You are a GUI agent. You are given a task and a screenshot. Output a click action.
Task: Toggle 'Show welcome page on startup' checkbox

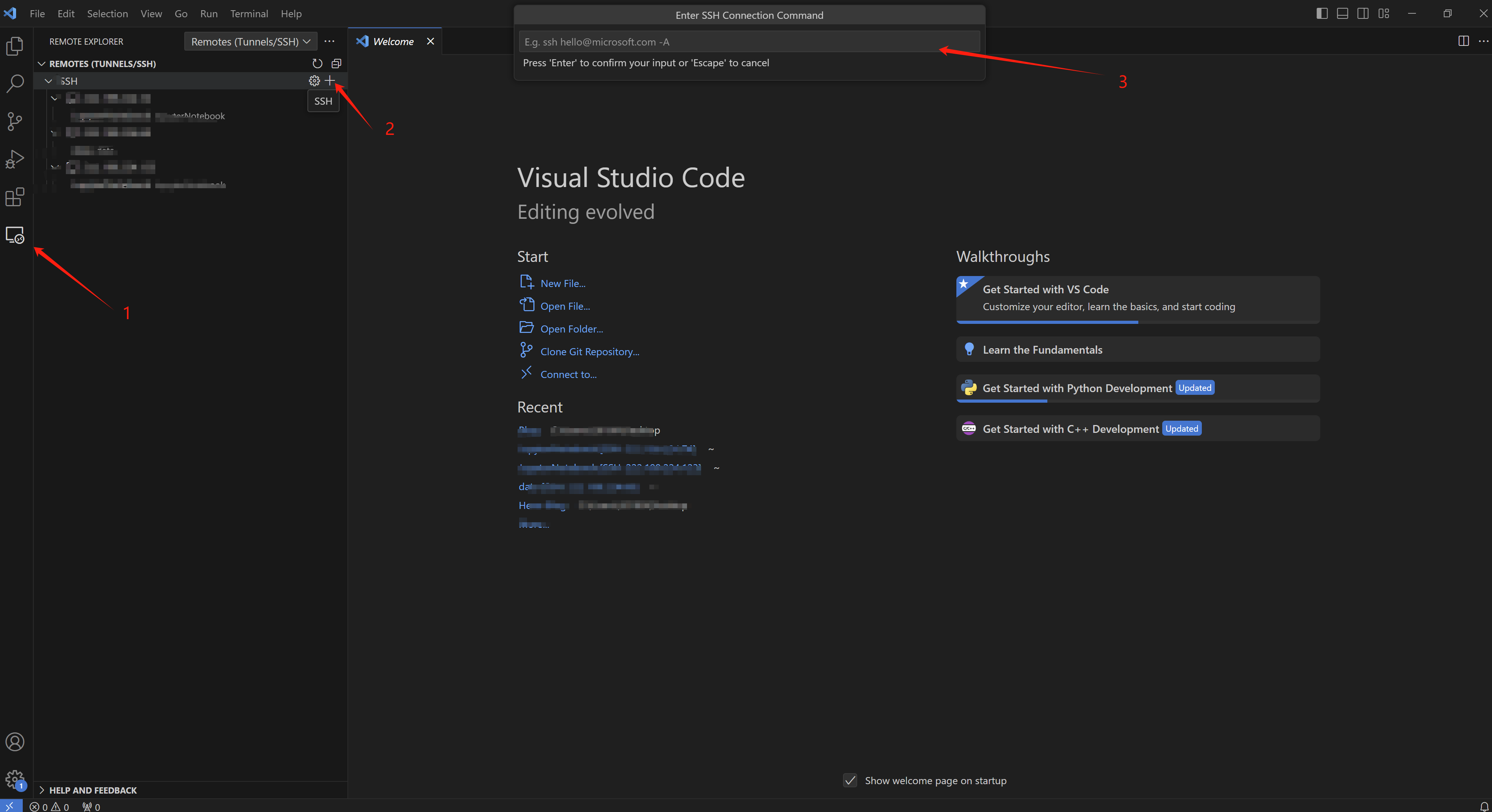pos(850,780)
